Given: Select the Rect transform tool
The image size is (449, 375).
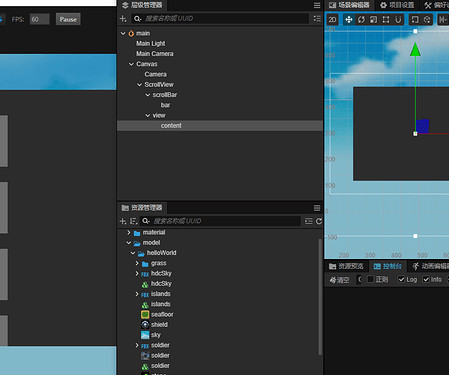Looking at the screenshot, I should [386, 20].
